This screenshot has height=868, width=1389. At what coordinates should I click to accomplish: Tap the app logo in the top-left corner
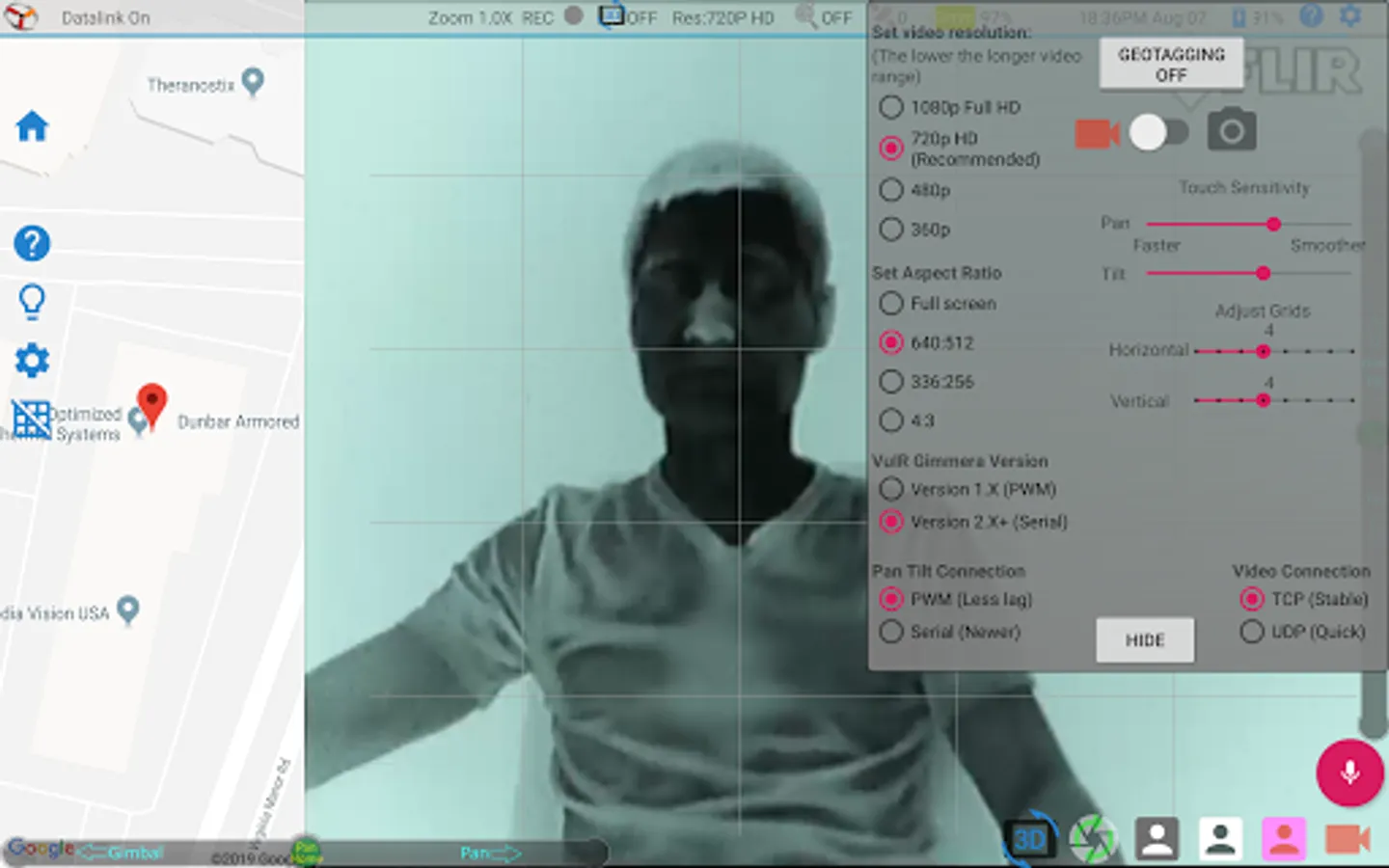click(21, 16)
